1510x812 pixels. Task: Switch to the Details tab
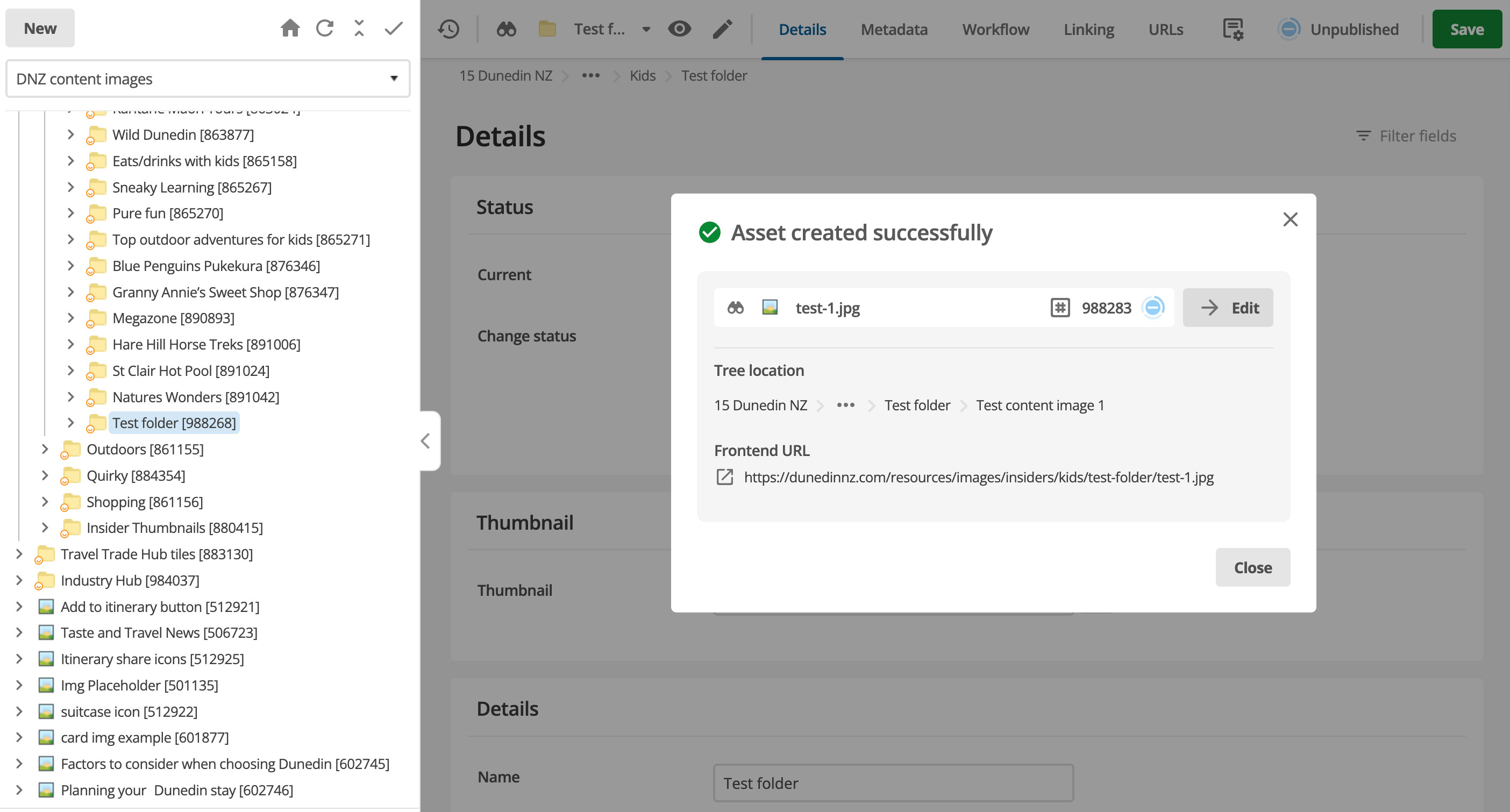coord(802,30)
